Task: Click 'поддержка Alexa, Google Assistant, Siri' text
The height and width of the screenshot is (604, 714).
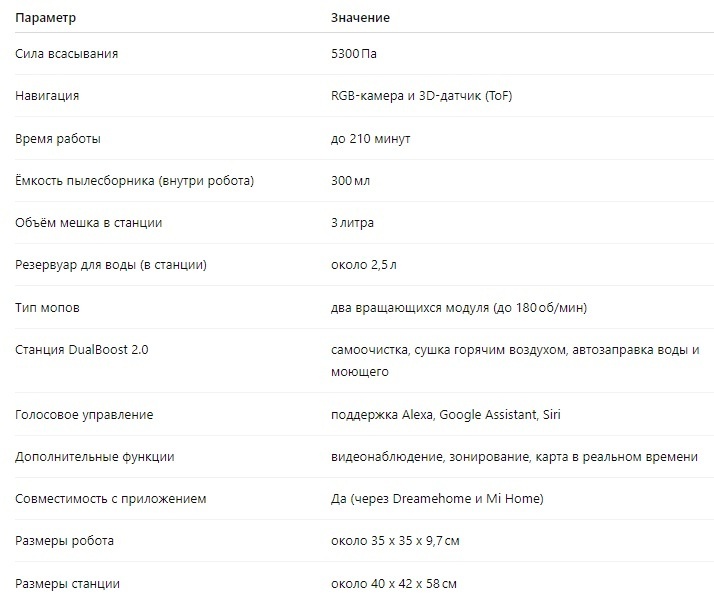Action: pyautogui.click(x=446, y=415)
